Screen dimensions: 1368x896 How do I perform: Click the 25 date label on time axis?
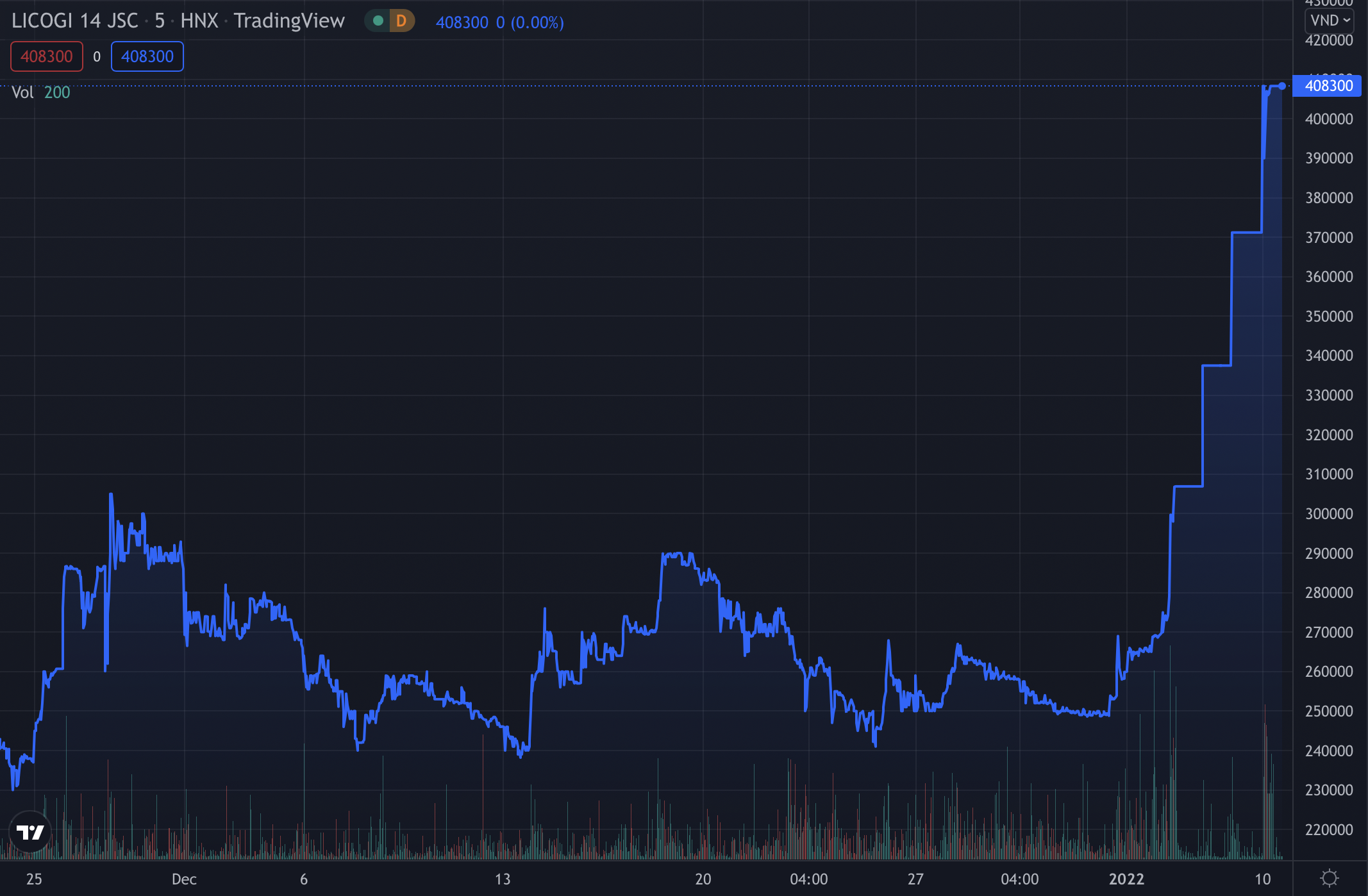(x=34, y=879)
